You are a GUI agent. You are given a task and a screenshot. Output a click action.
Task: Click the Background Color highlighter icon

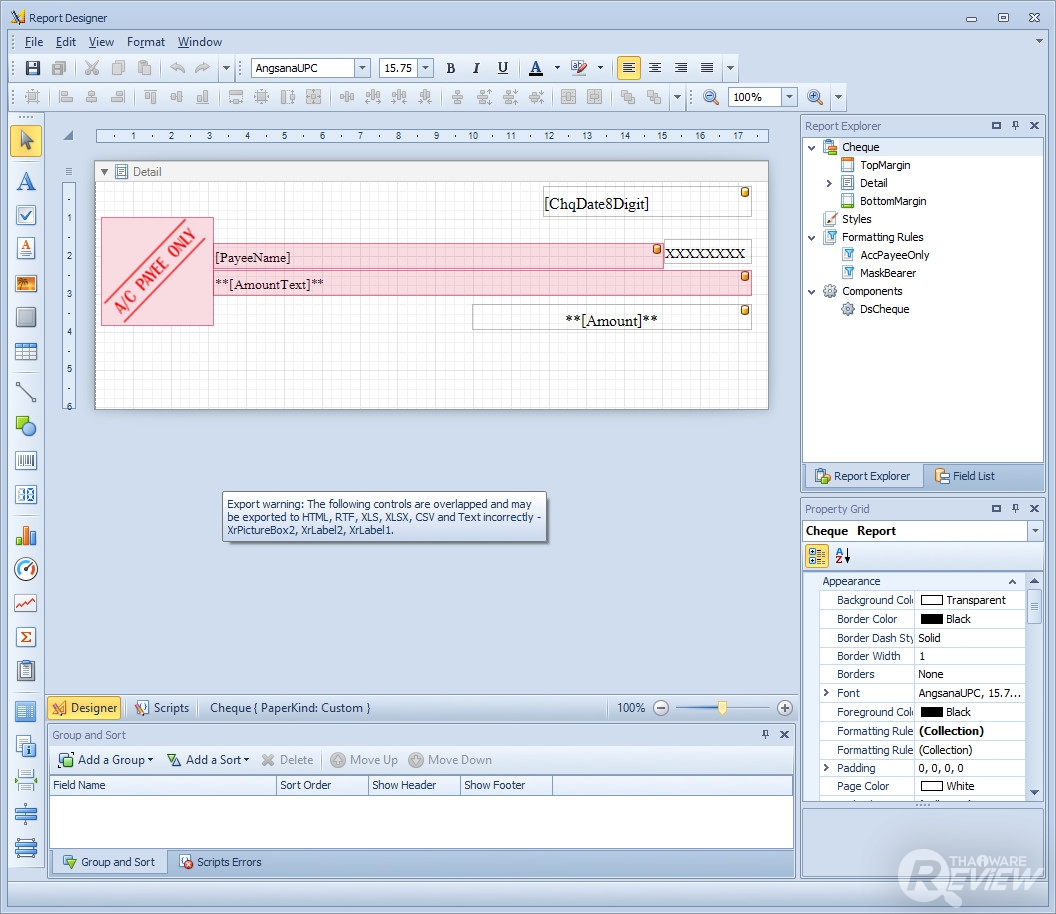click(x=579, y=68)
